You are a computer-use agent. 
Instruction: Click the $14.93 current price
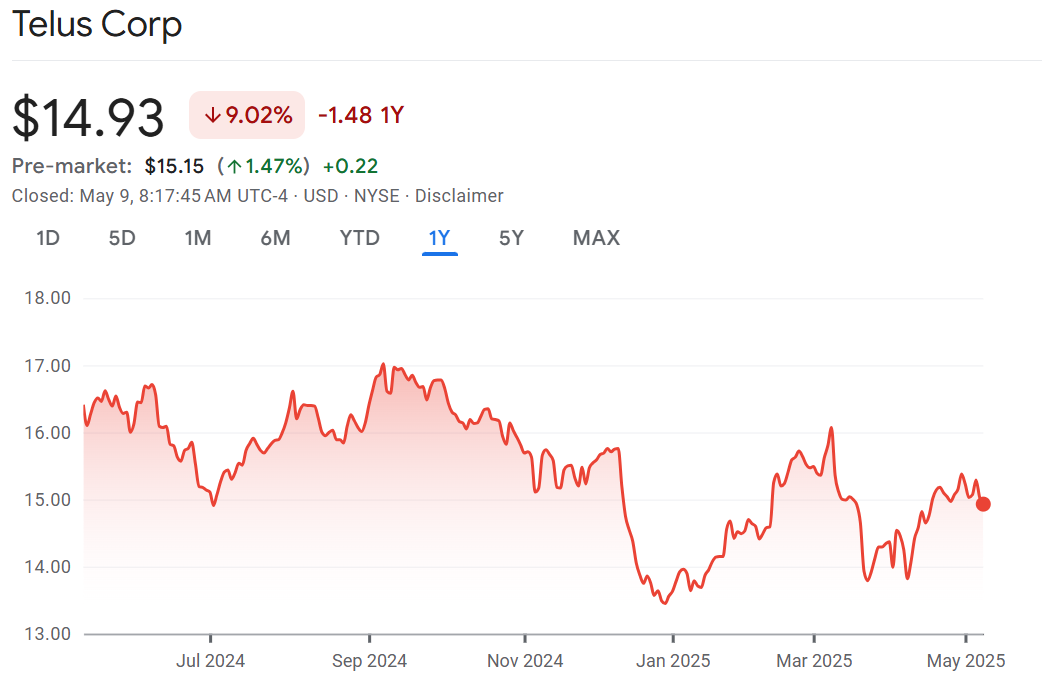[89, 118]
